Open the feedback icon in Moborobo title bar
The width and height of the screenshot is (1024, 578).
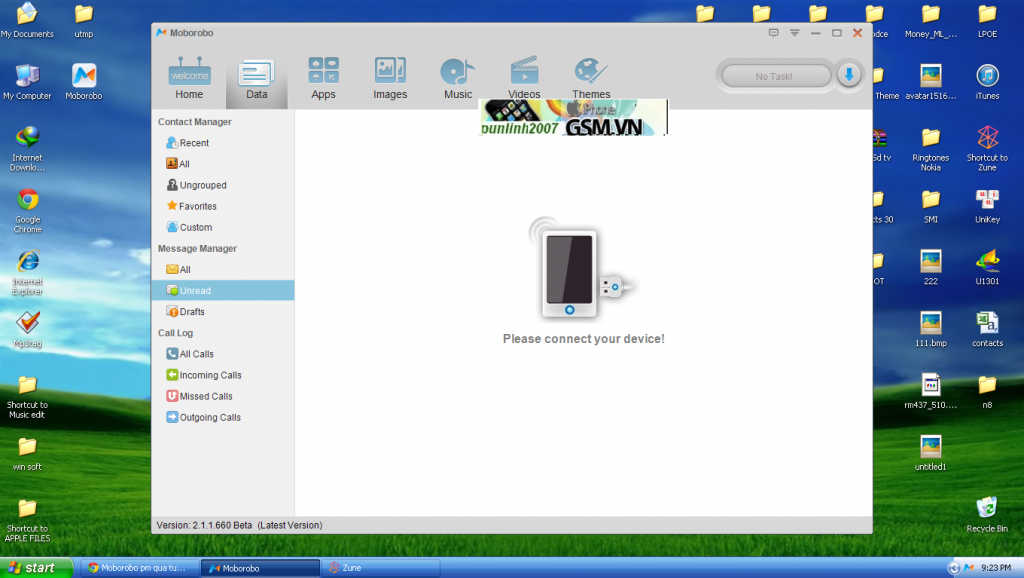pos(773,33)
